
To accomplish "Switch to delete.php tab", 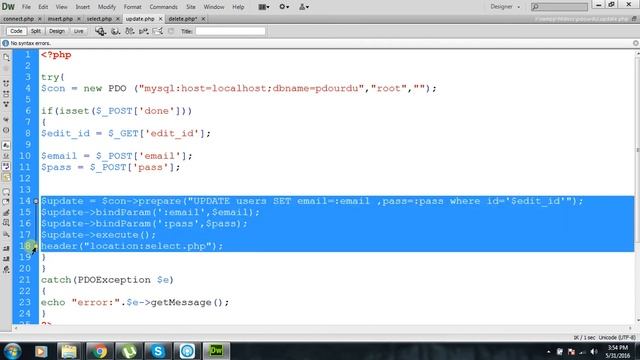I will coord(182,19).
